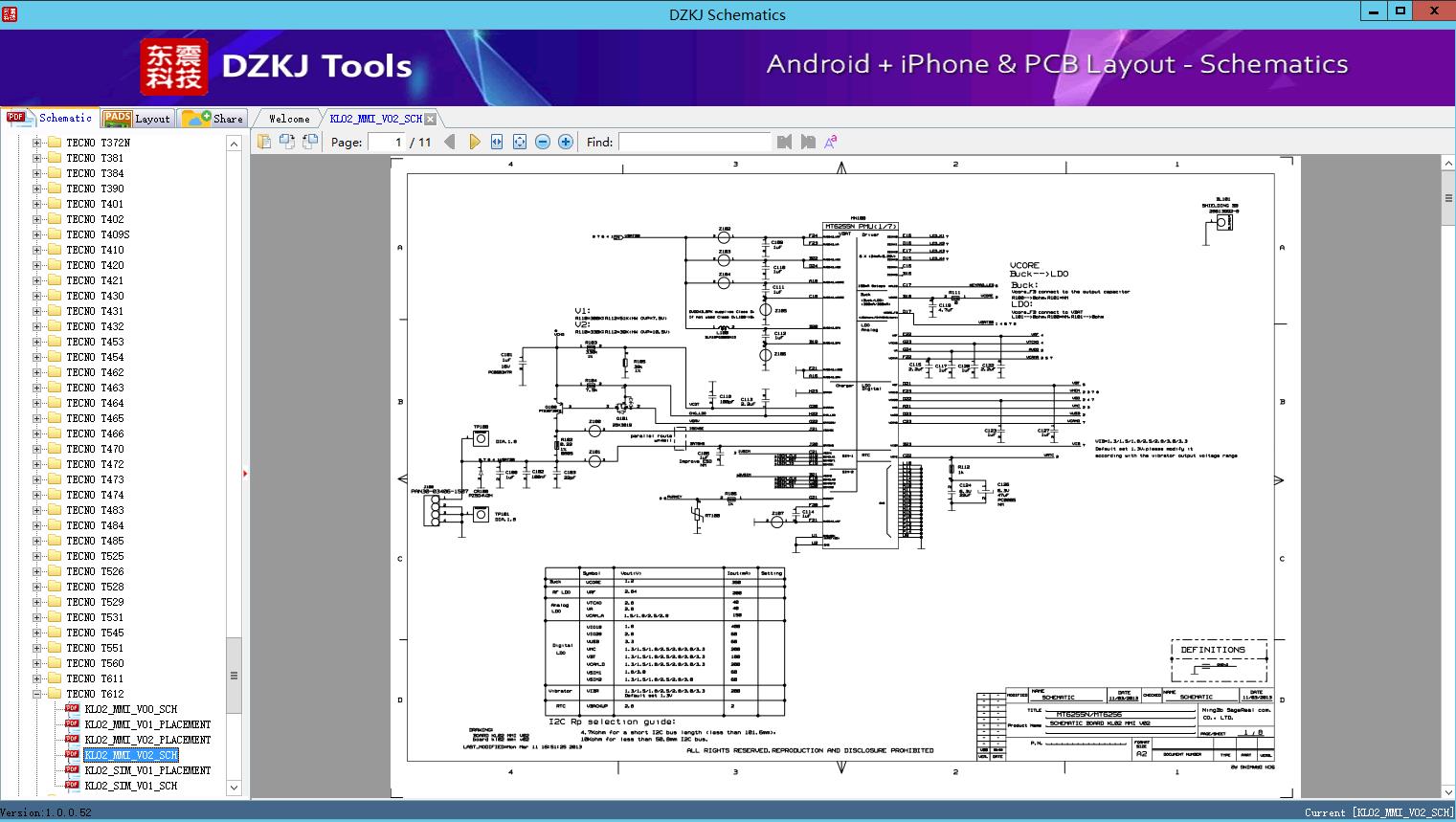Click the PDF icon of KL02_SIM_V01_SCH
Screen dimensions: 1456x822
[x=72, y=786]
